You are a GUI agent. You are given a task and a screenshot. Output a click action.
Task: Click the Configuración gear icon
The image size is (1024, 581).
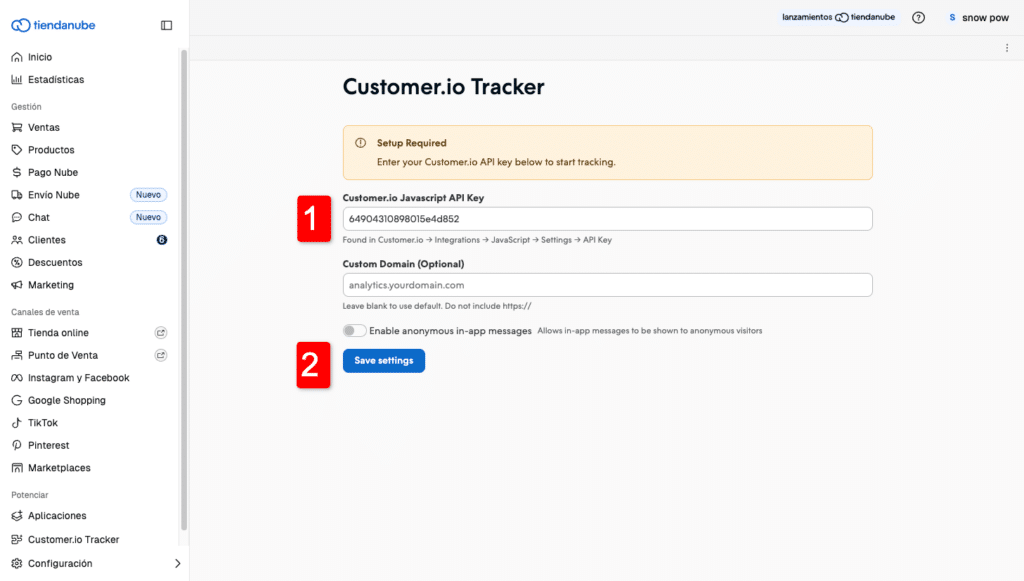pos(17,563)
